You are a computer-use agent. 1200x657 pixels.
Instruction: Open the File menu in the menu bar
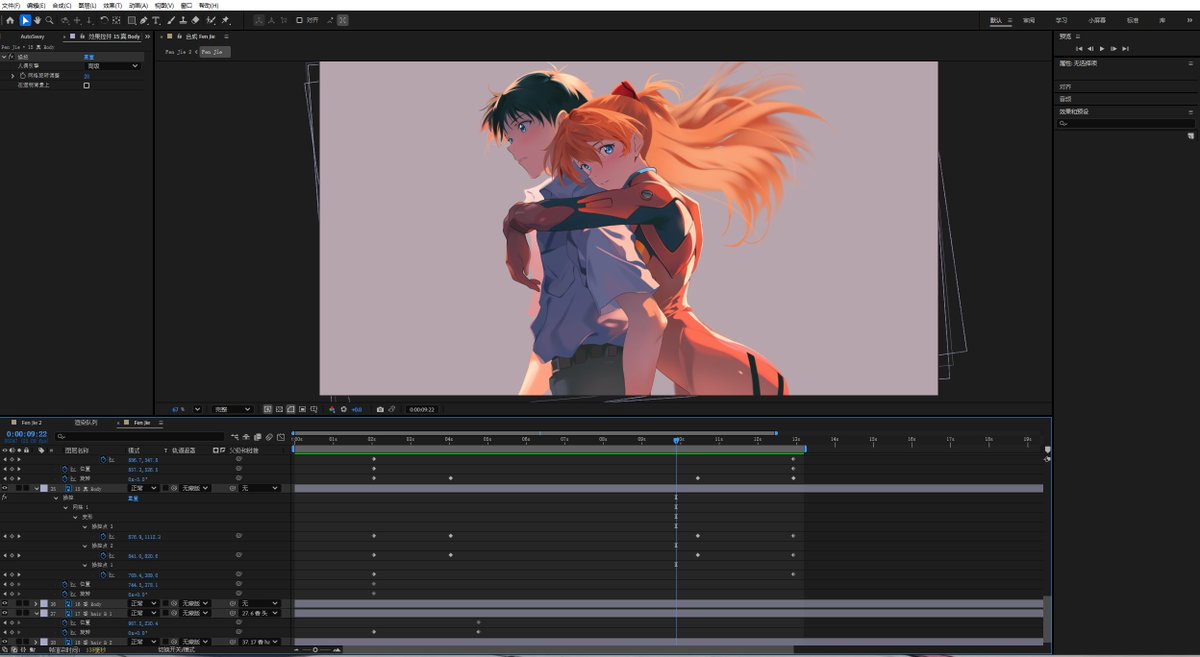coord(10,5)
